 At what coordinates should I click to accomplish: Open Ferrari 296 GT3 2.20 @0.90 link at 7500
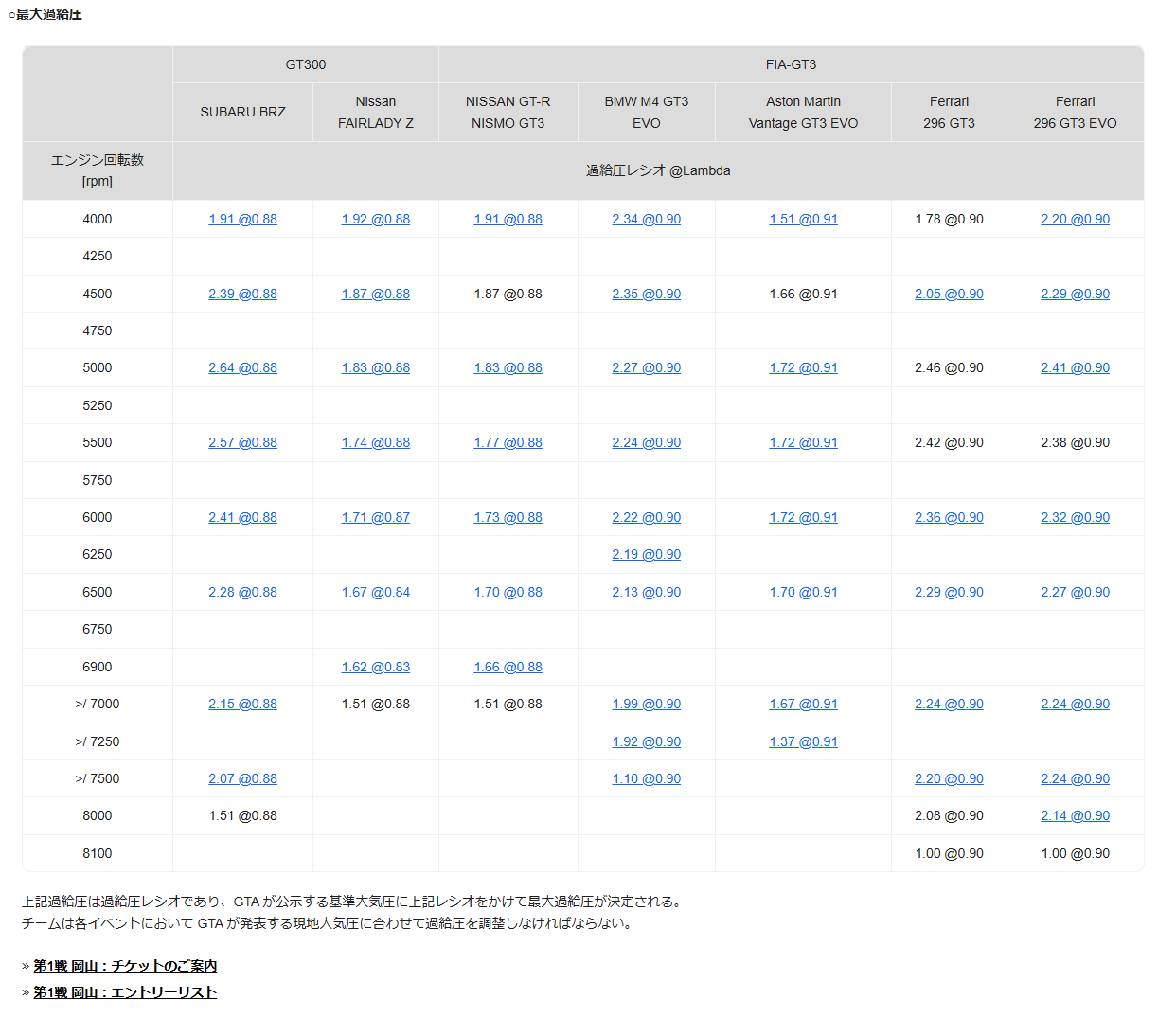[x=950, y=778]
